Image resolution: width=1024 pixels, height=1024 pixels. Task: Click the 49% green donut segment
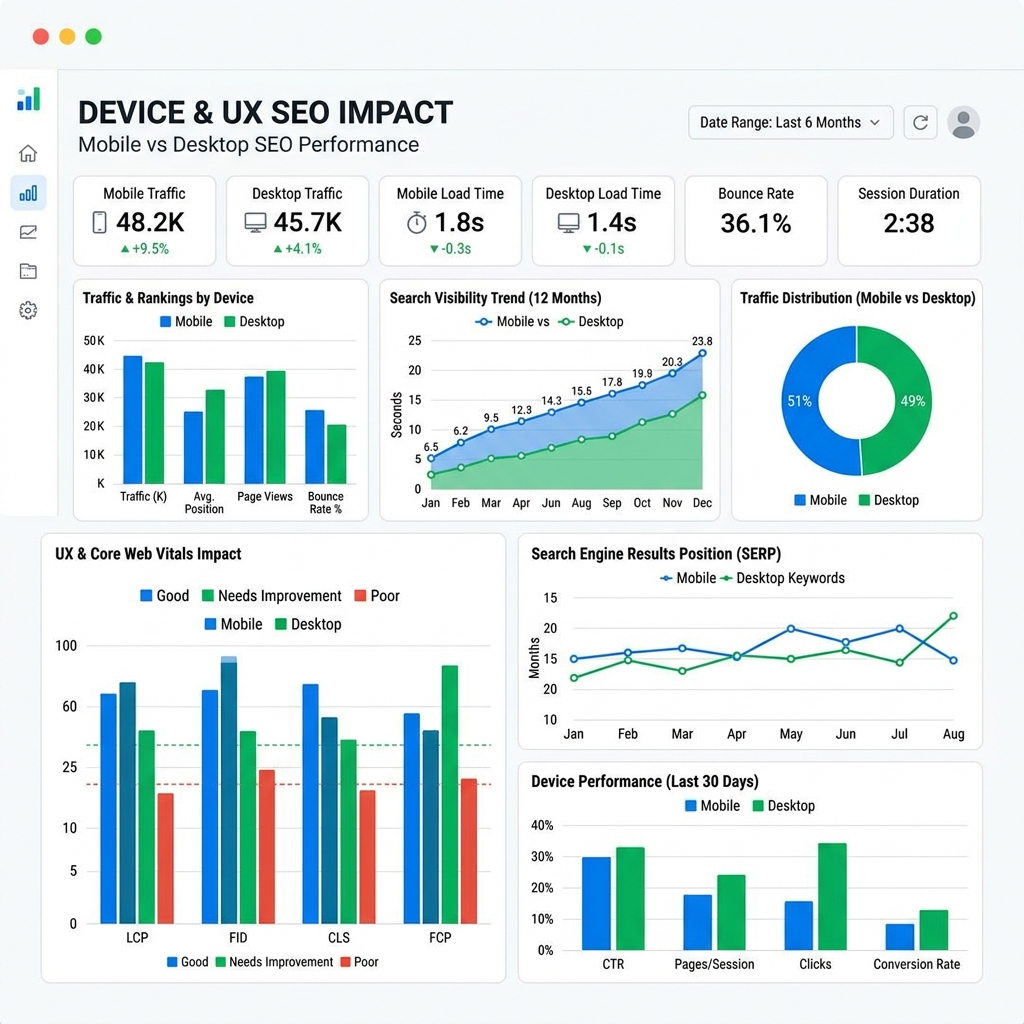click(x=913, y=401)
